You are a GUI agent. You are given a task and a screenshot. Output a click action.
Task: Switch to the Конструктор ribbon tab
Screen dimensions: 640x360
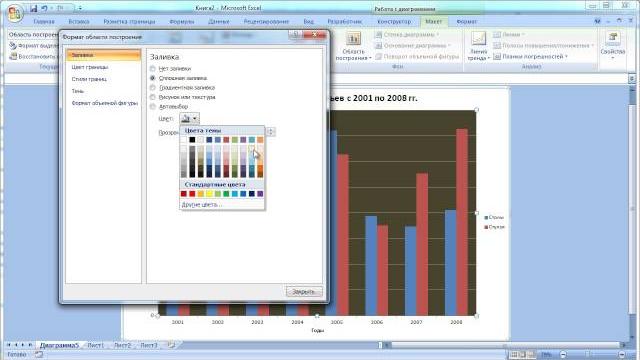(394, 22)
